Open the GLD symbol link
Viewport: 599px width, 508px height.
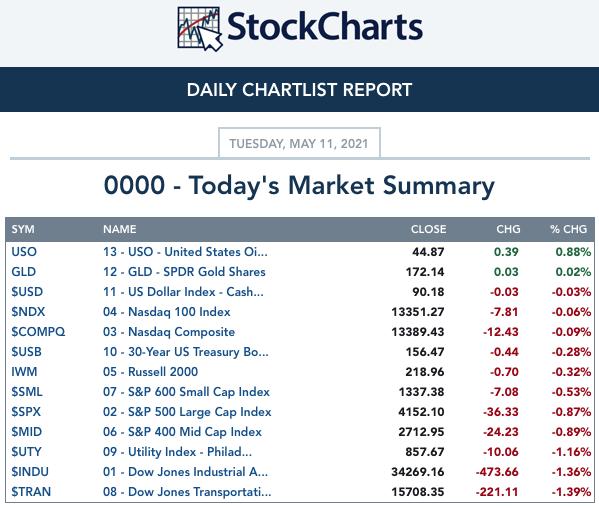coord(24,272)
